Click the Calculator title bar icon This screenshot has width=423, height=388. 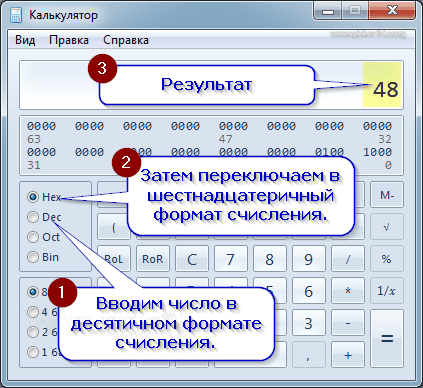coord(16,15)
